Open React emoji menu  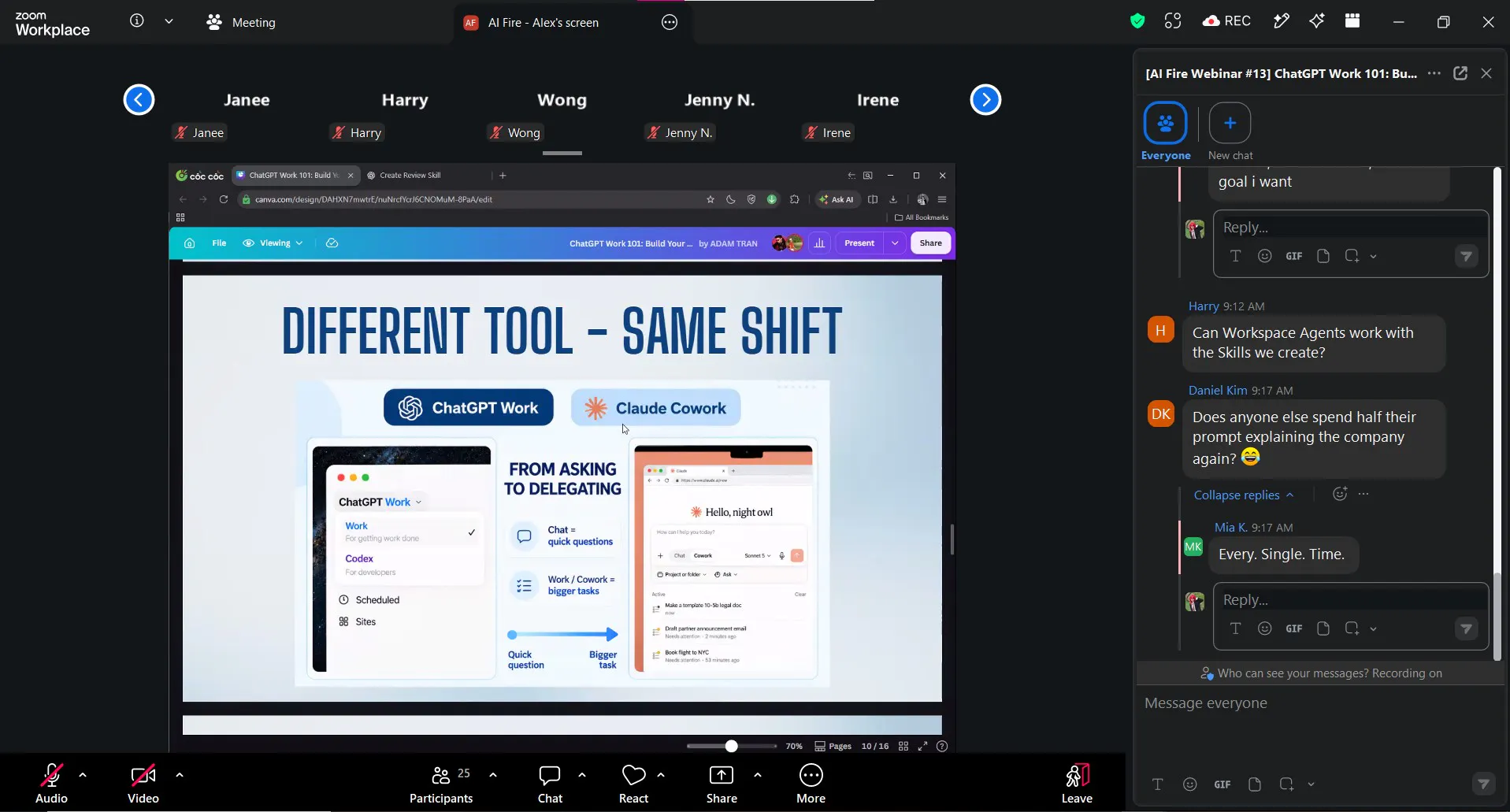[633, 783]
